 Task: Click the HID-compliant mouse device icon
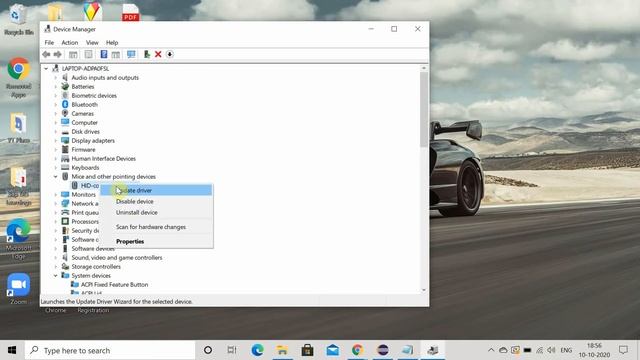[75, 185]
